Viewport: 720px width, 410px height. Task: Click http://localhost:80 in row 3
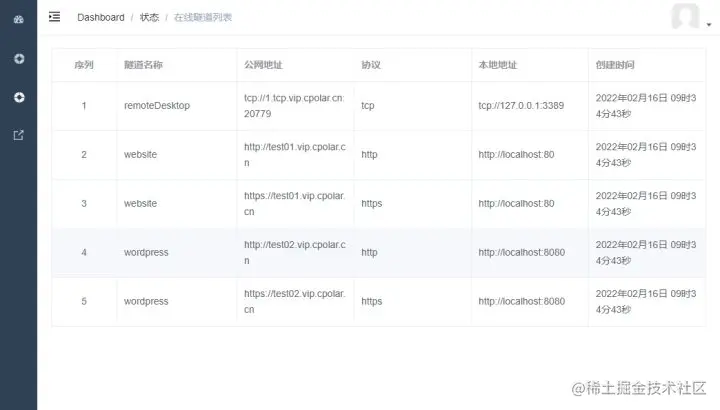tap(516, 203)
